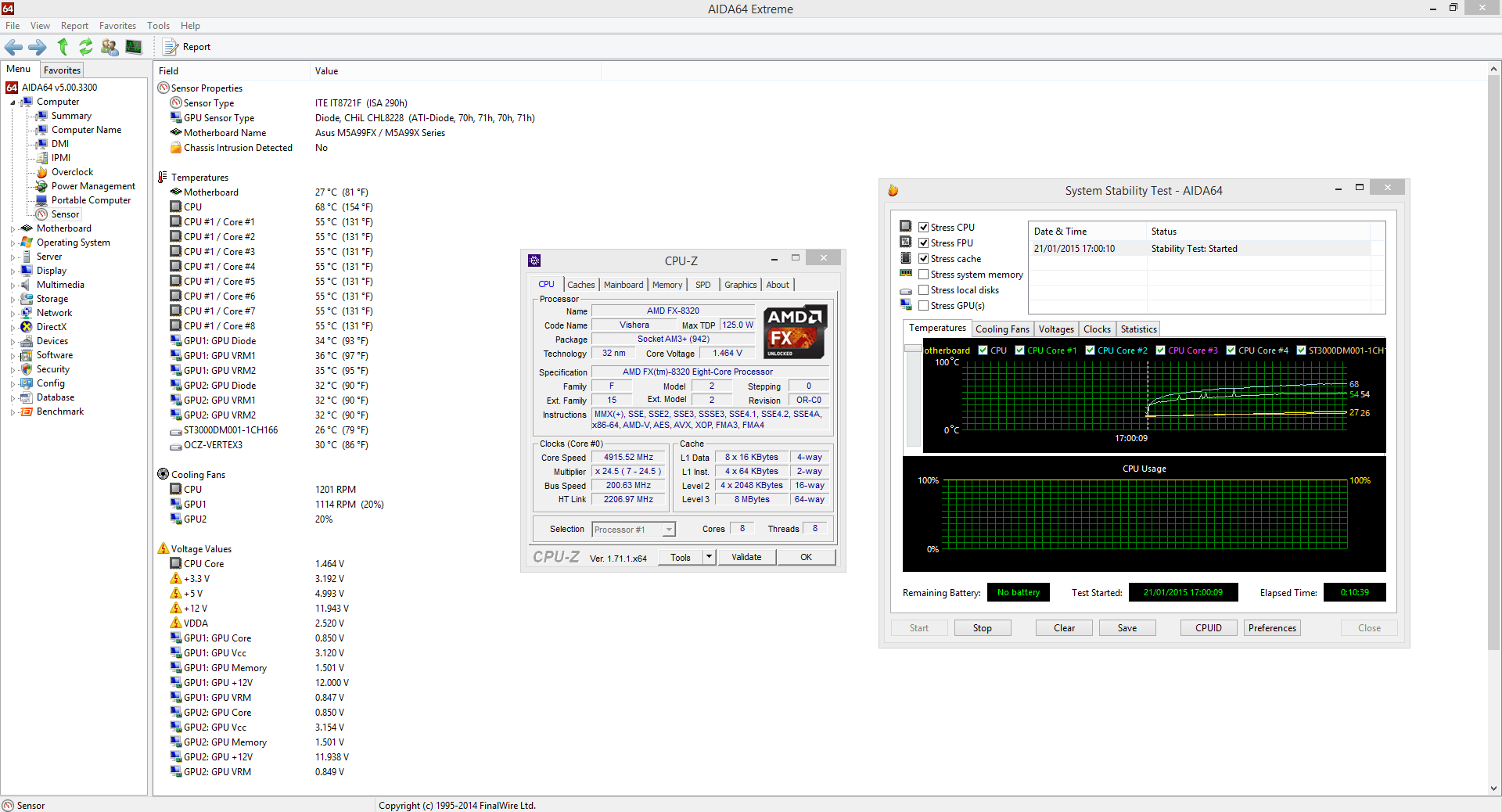
Task: Click the main window scrollbar down arrow
Action: click(1494, 789)
